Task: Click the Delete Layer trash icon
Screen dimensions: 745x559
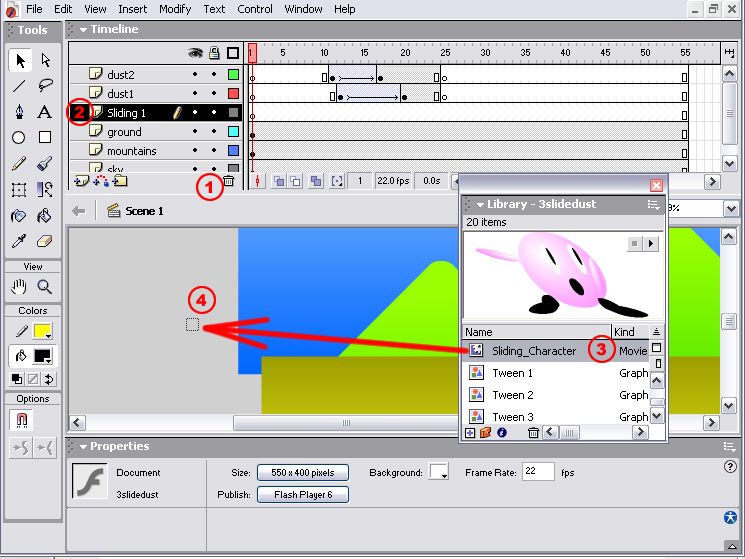Action: coord(229,181)
